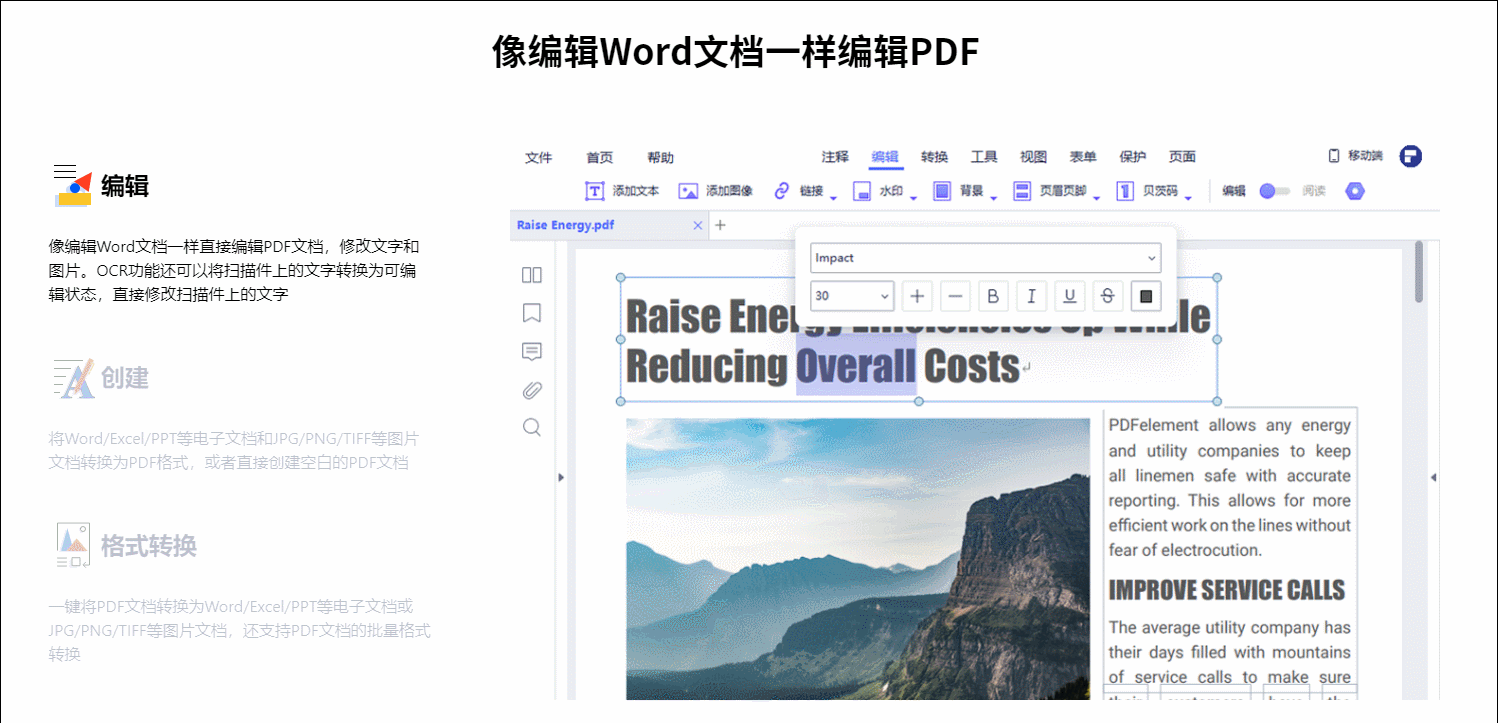The width and height of the screenshot is (1498, 723).
Task: Click the 阅读 mode label
Action: [x=1314, y=191]
